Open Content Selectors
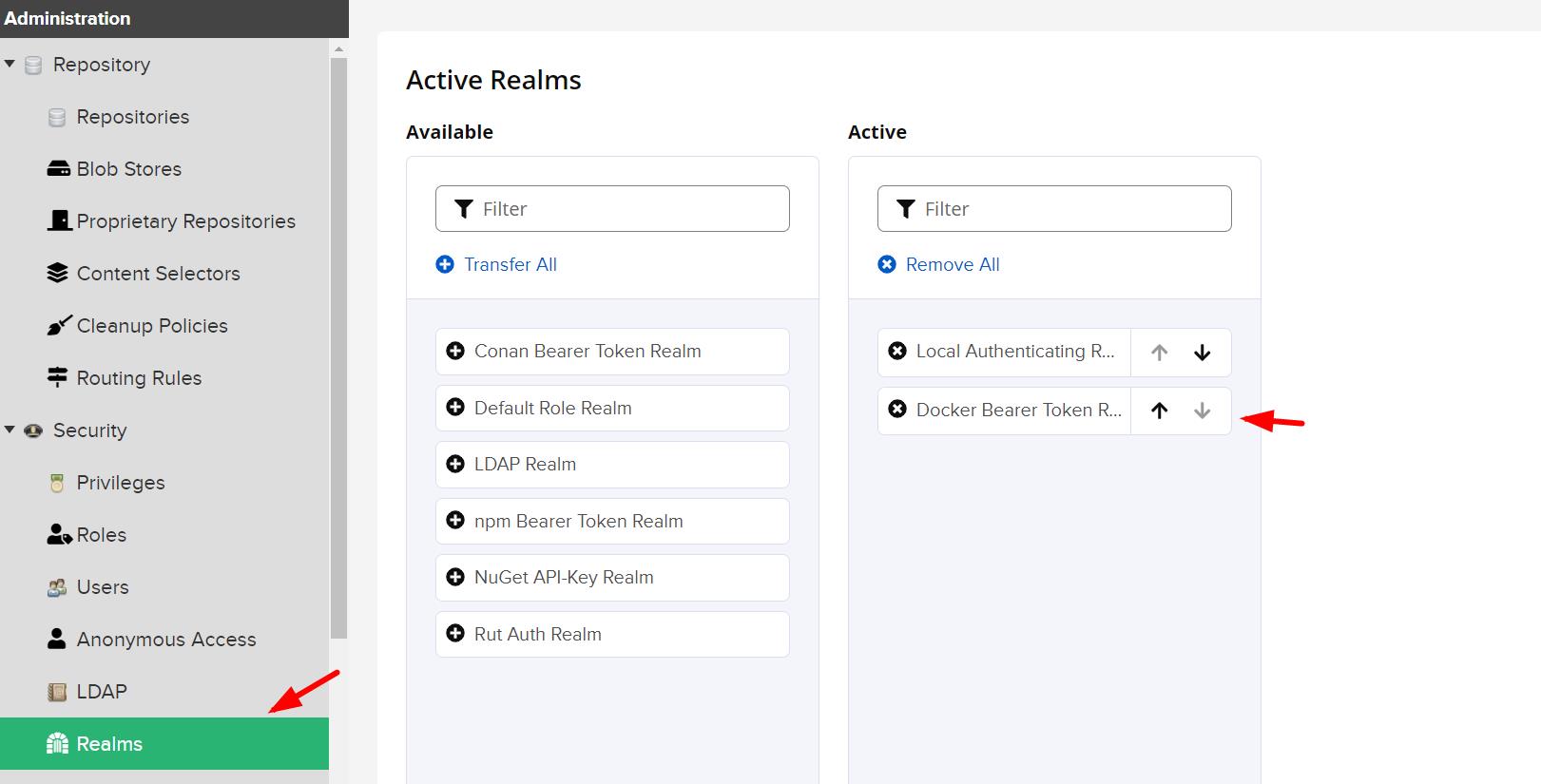 coord(159,274)
